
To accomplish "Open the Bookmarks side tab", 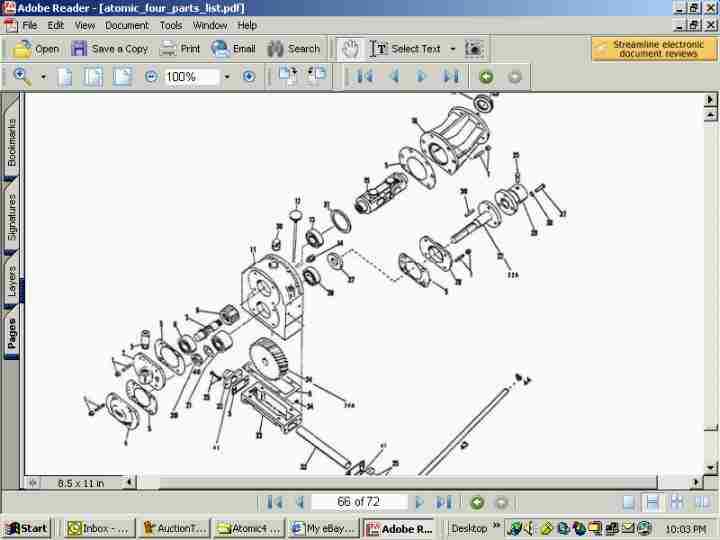I will point(12,142).
